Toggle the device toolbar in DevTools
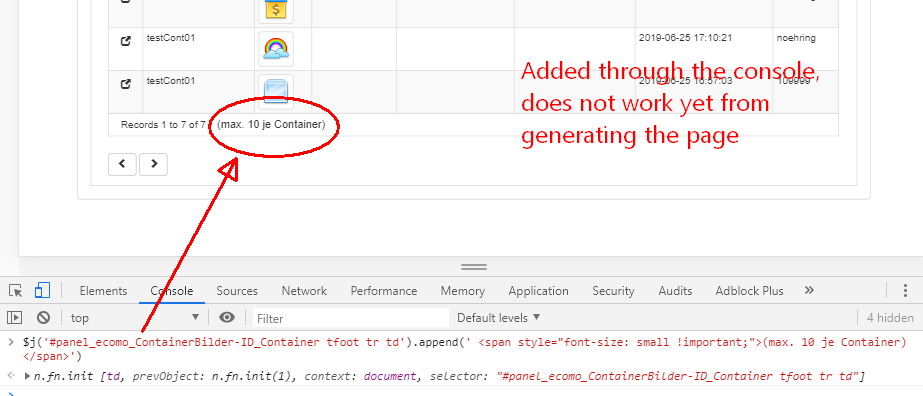The width and height of the screenshot is (923, 396). click(42, 291)
